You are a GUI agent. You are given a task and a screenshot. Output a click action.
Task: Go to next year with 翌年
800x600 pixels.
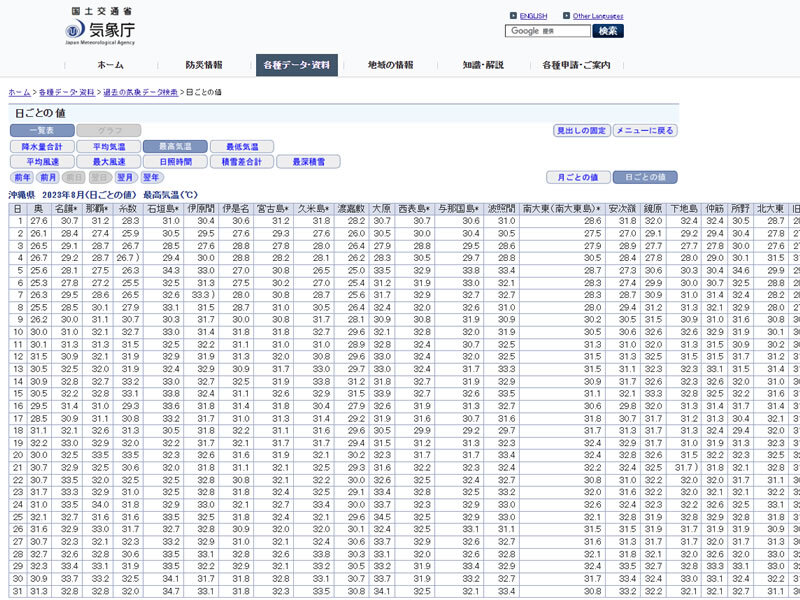click(152, 178)
